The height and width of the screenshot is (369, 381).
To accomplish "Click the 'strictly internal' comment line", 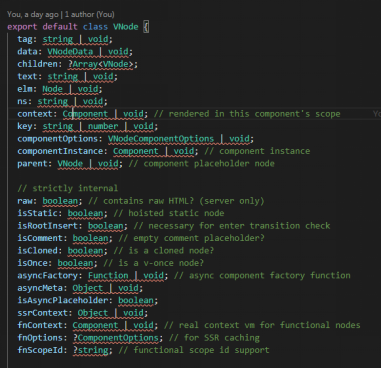I will 68,188.
